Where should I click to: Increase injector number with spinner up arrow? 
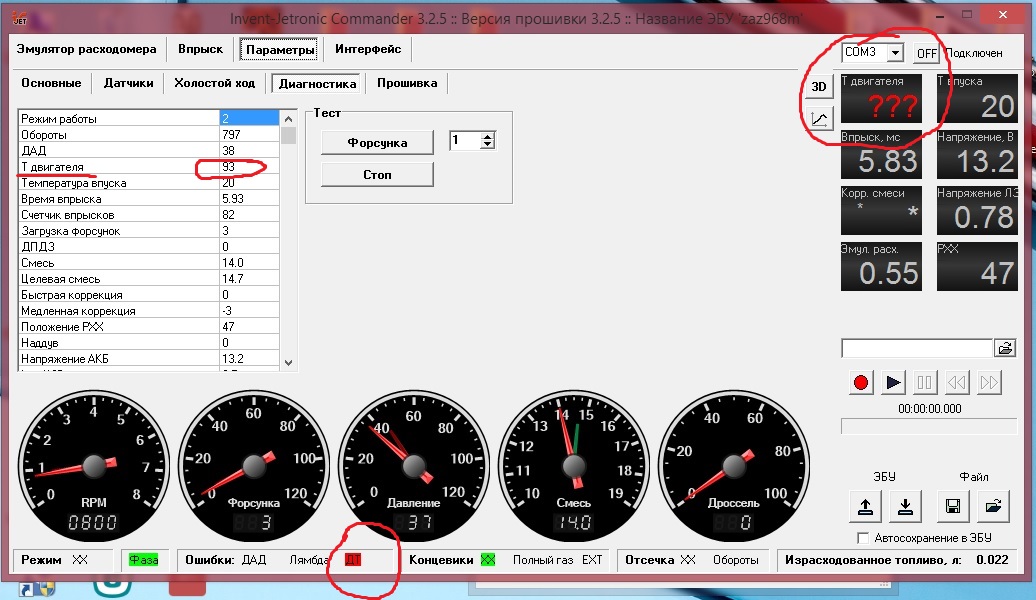pyautogui.click(x=488, y=137)
